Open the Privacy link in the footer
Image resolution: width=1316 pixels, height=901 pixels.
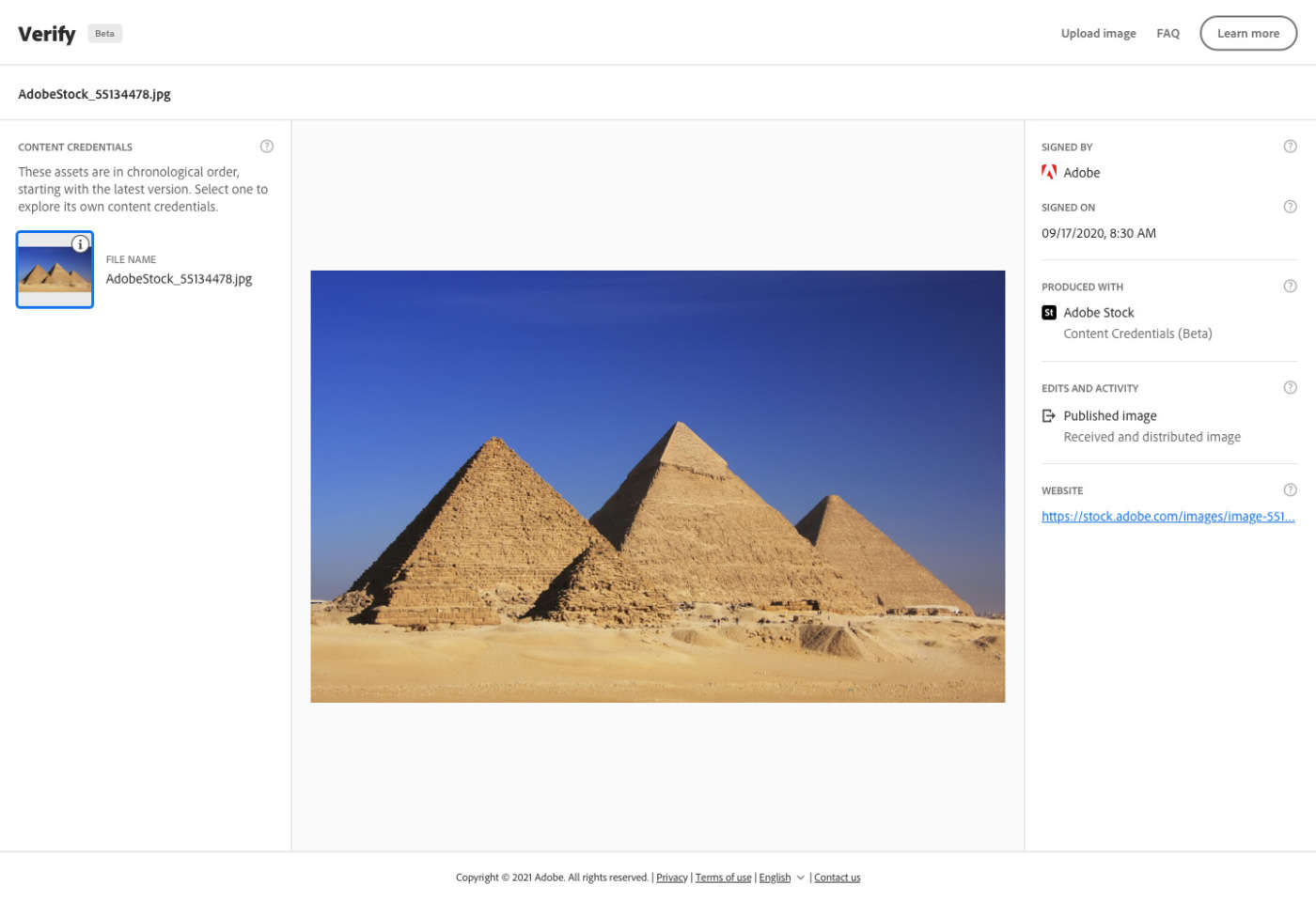(671, 877)
